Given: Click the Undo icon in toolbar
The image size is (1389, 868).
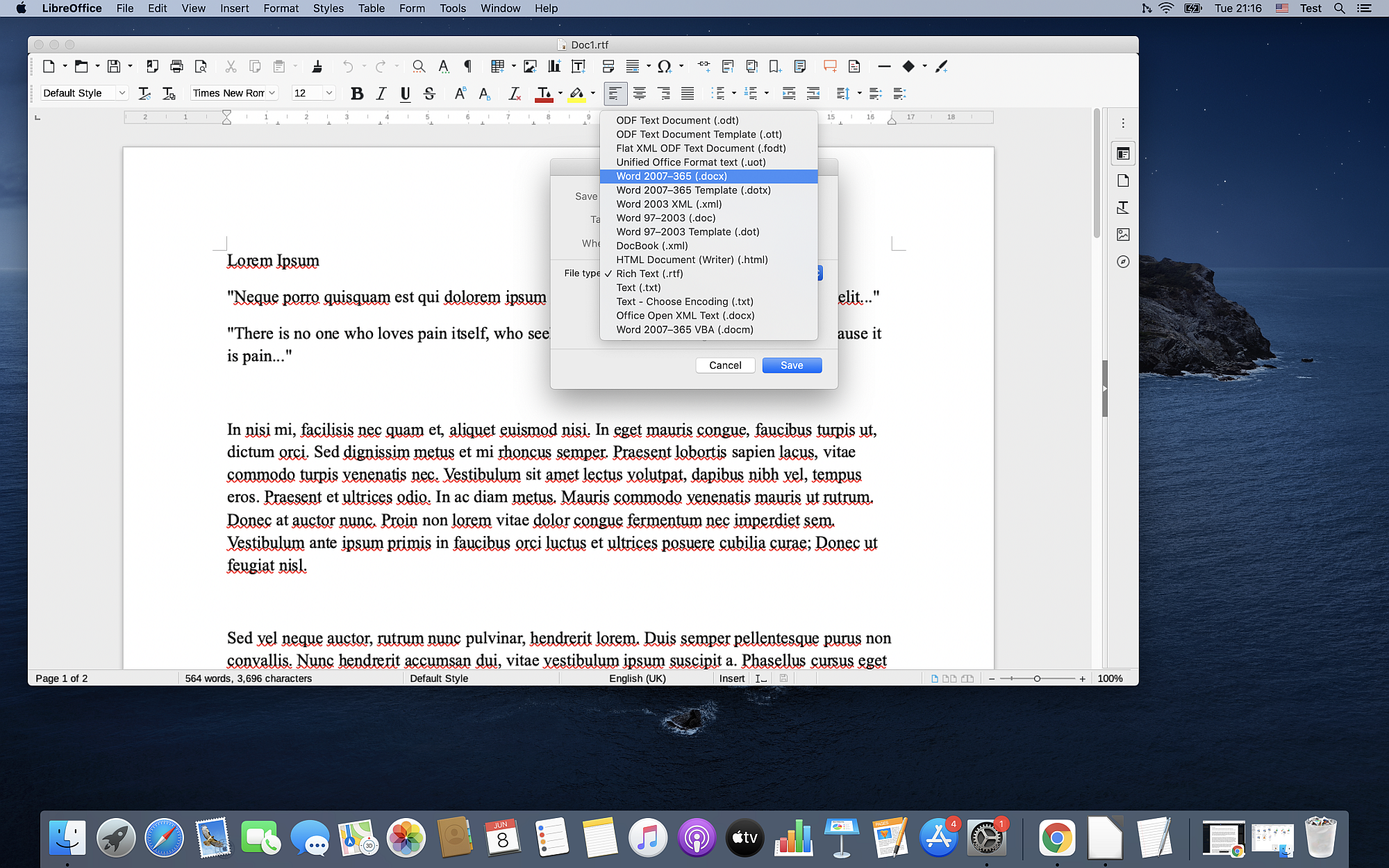Looking at the screenshot, I should (347, 67).
